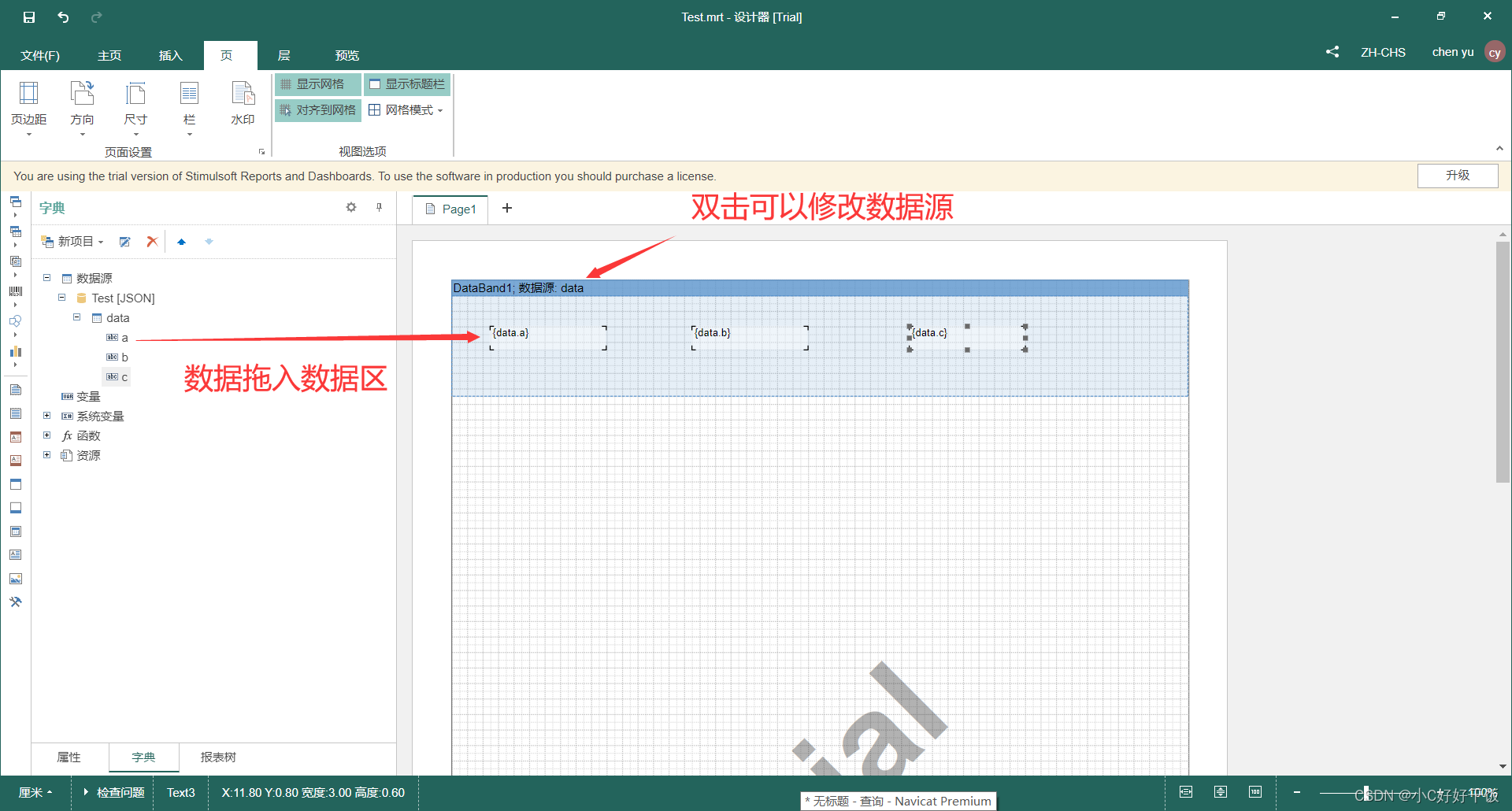Click the edit item icon in the dictionary toolbar
The height and width of the screenshot is (811, 1512).
124,242
